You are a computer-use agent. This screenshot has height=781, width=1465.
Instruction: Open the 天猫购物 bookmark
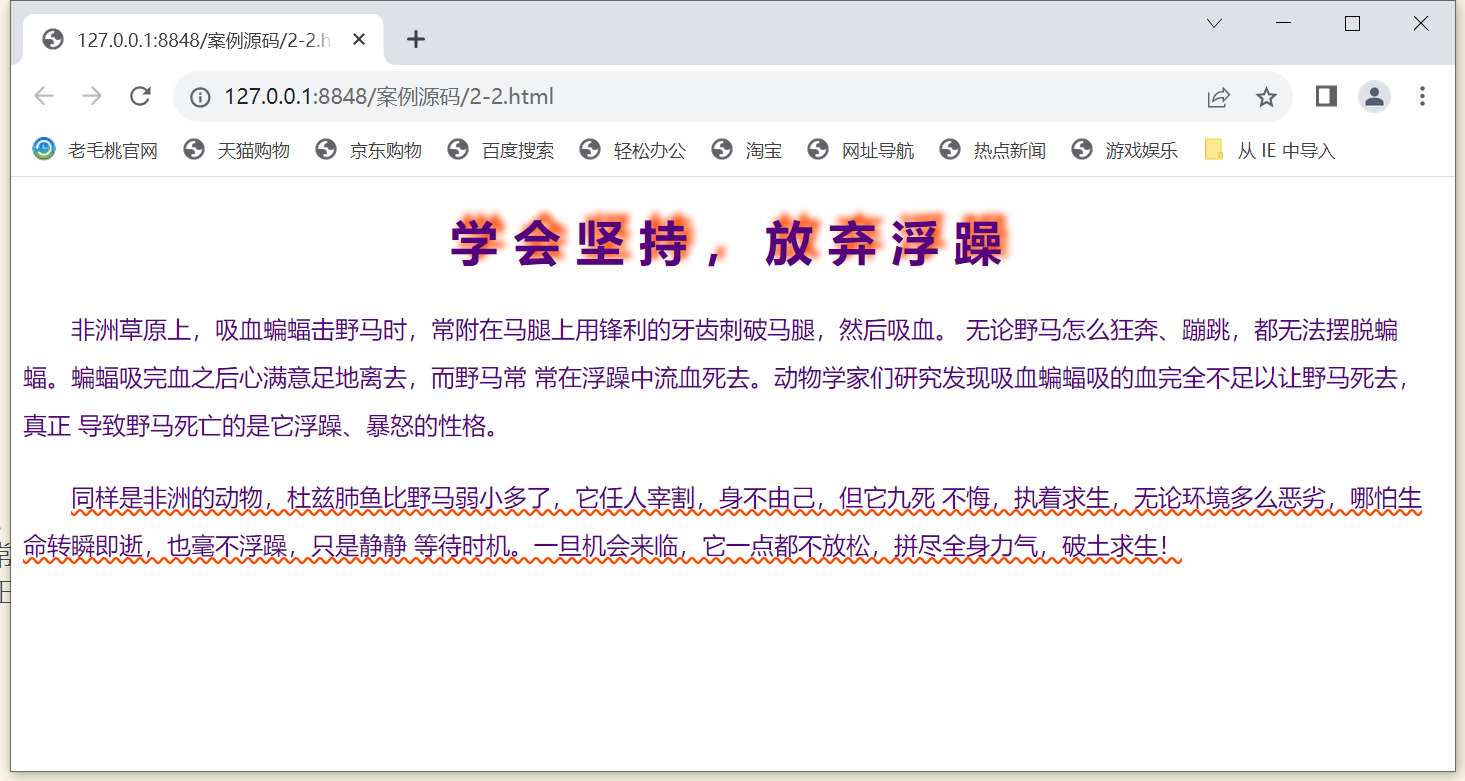tap(237, 151)
